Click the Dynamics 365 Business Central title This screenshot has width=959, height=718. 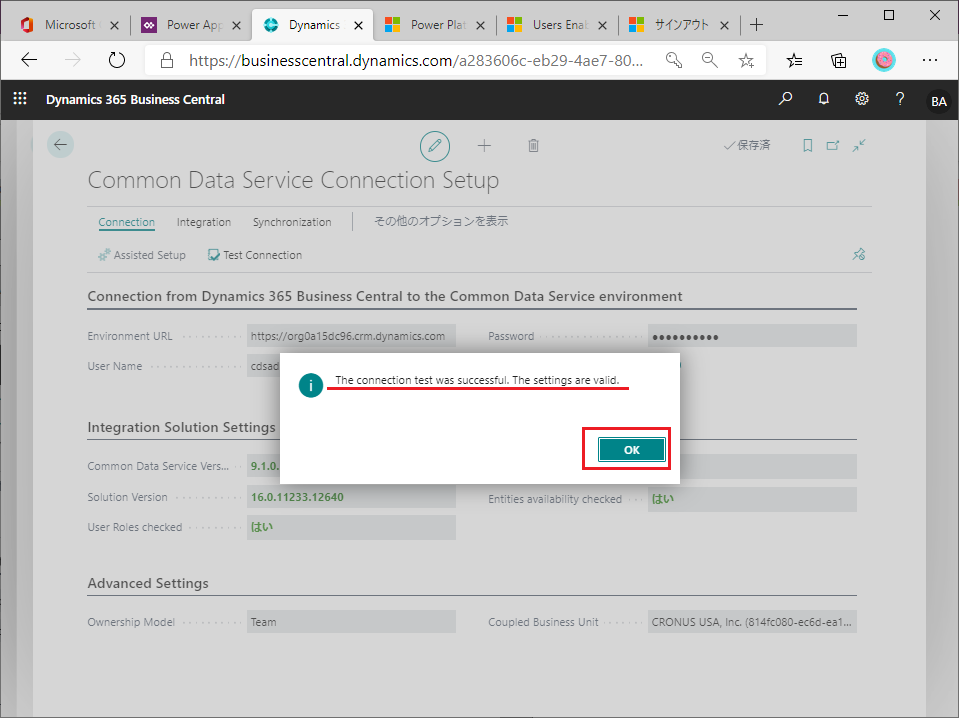click(x=135, y=100)
